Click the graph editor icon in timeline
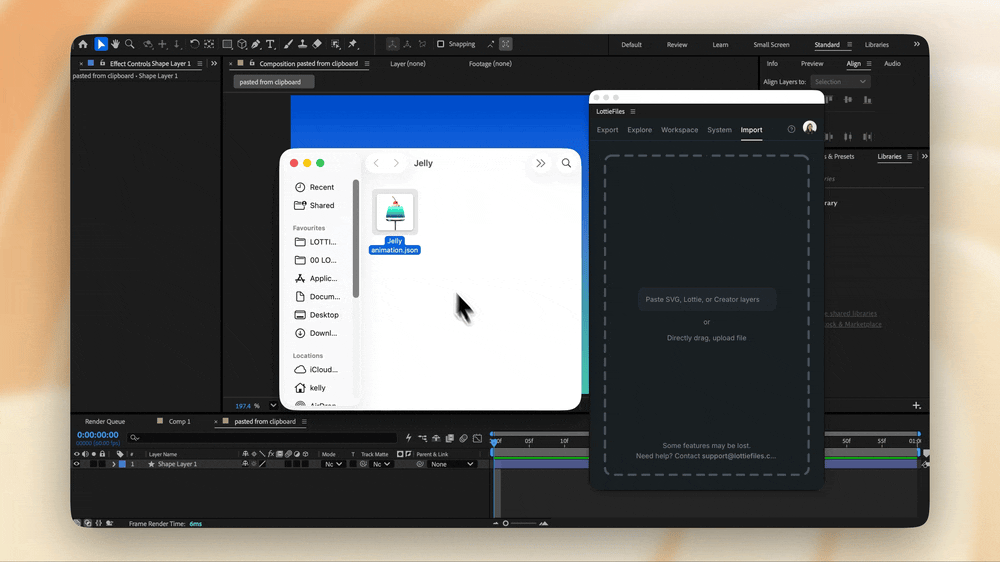This screenshot has height=562, width=1000. click(478, 438)
